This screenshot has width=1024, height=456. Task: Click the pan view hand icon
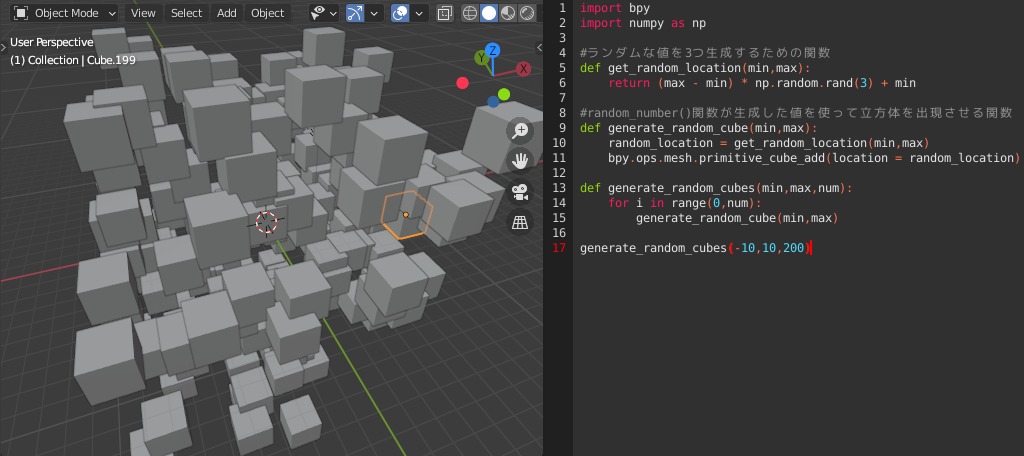520,161
